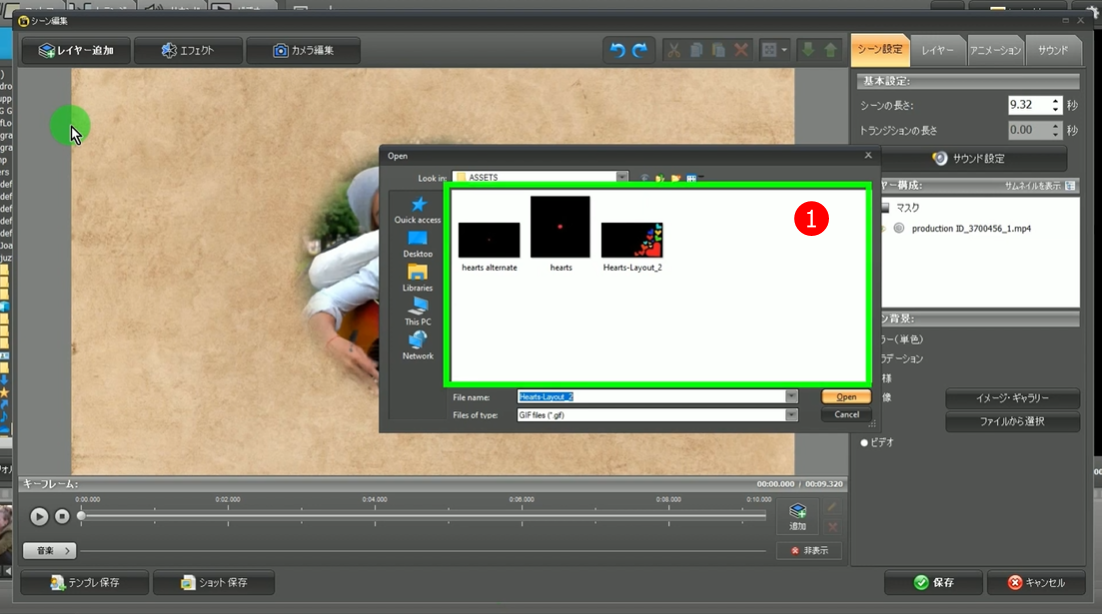Click the redo arrow icon
The width and height of the screenshot is (1102, 614).
pos(640,51)
